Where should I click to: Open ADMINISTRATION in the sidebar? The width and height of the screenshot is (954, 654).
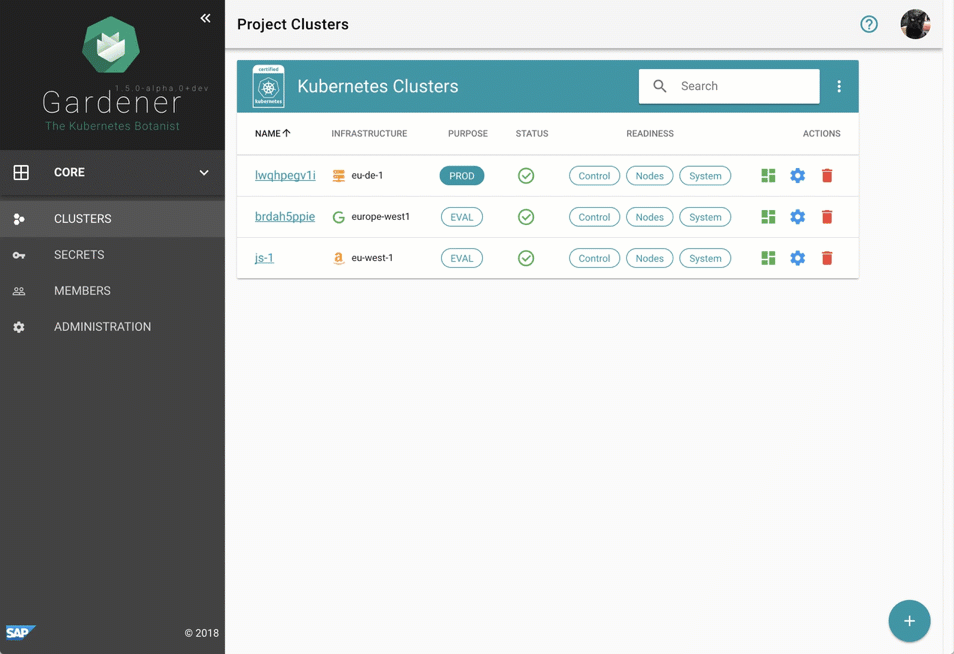(x=102, y=327)
